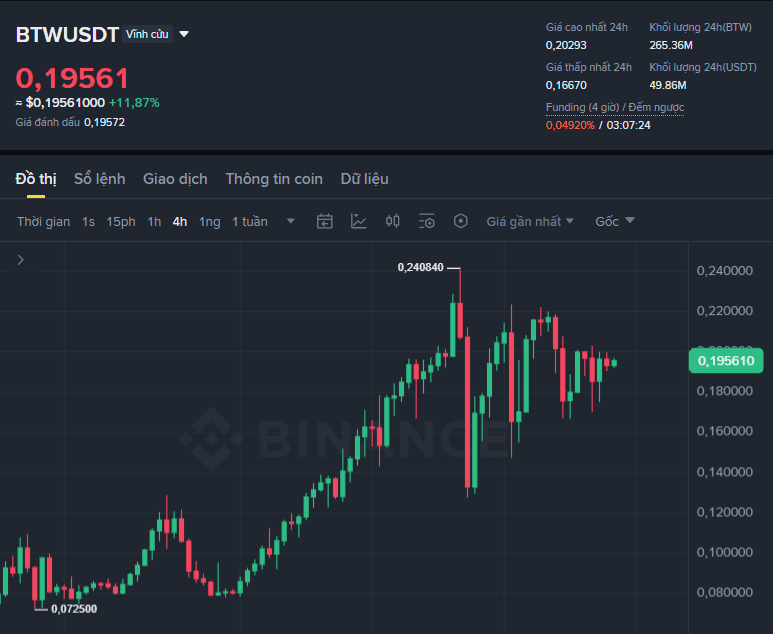Open the BTWUSDT pair selector dropdown arrow

coord(184,35)
